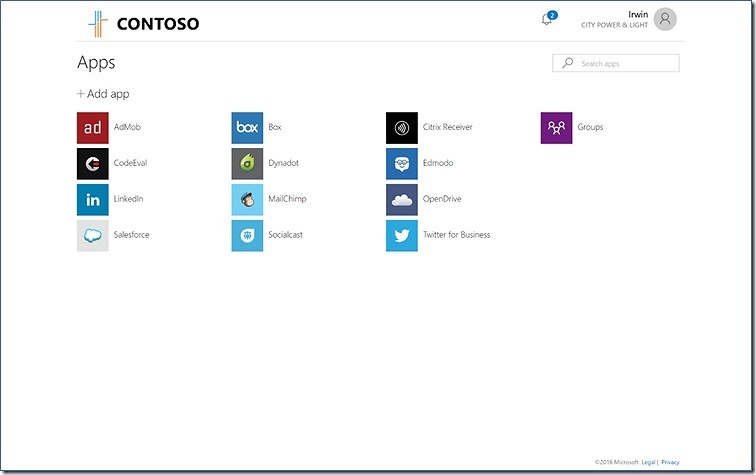The height and width of the screenshot is (475, 756).
Task: Open the Legal link in footer
Action: (648, 462)
